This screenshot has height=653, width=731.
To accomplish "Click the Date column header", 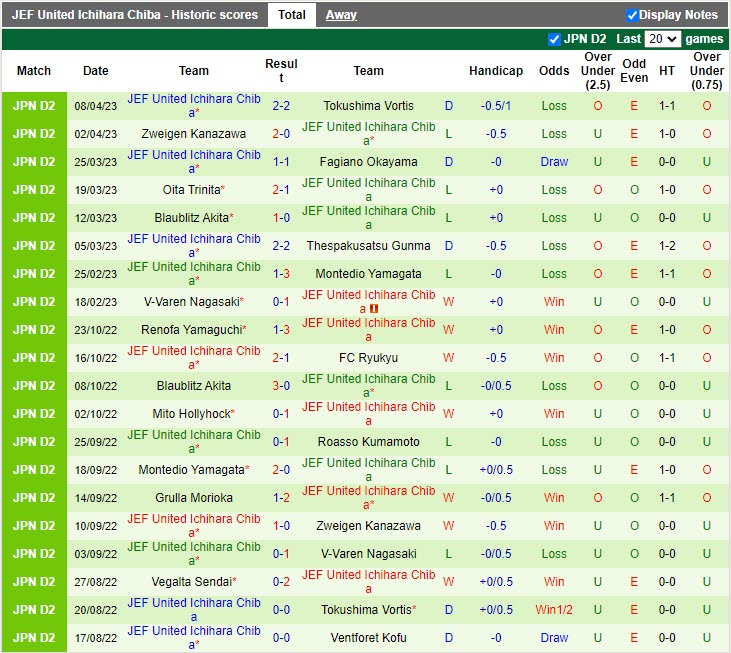I will point(96,71).
